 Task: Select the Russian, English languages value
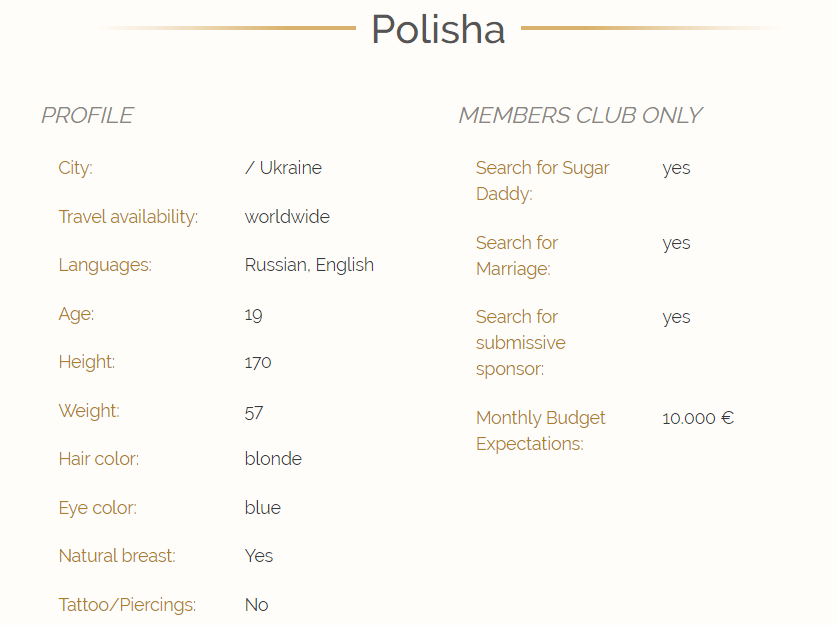(309, 265)
